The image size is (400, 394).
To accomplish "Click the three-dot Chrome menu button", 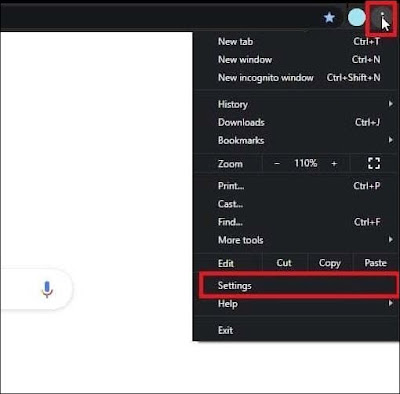I will 382,17.
